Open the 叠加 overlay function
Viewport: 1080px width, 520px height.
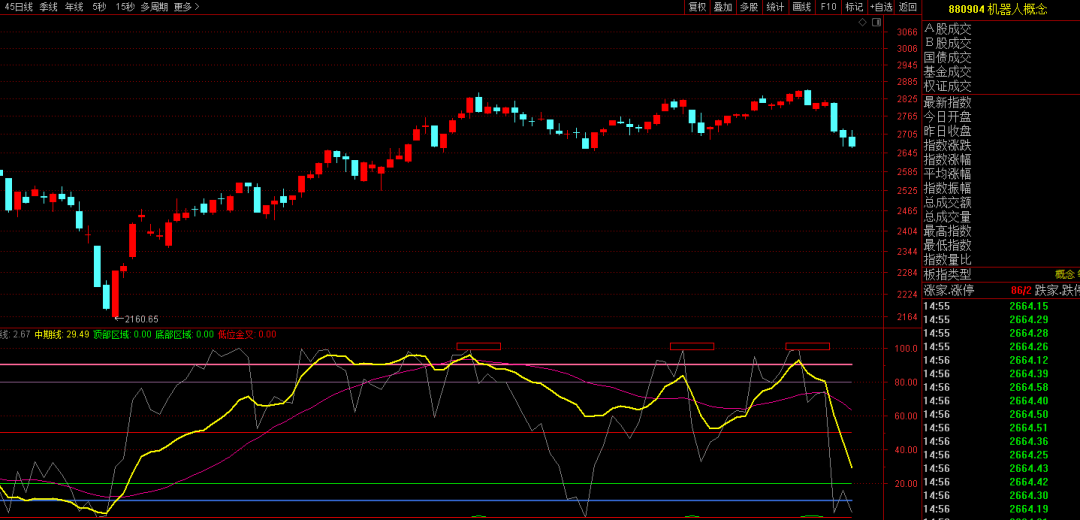(x=723, y=7)
